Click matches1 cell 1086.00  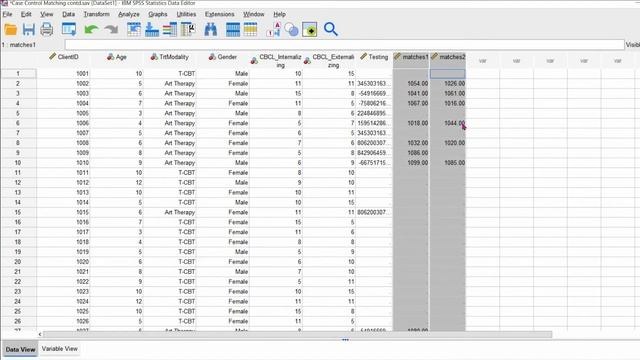point(411,153)
